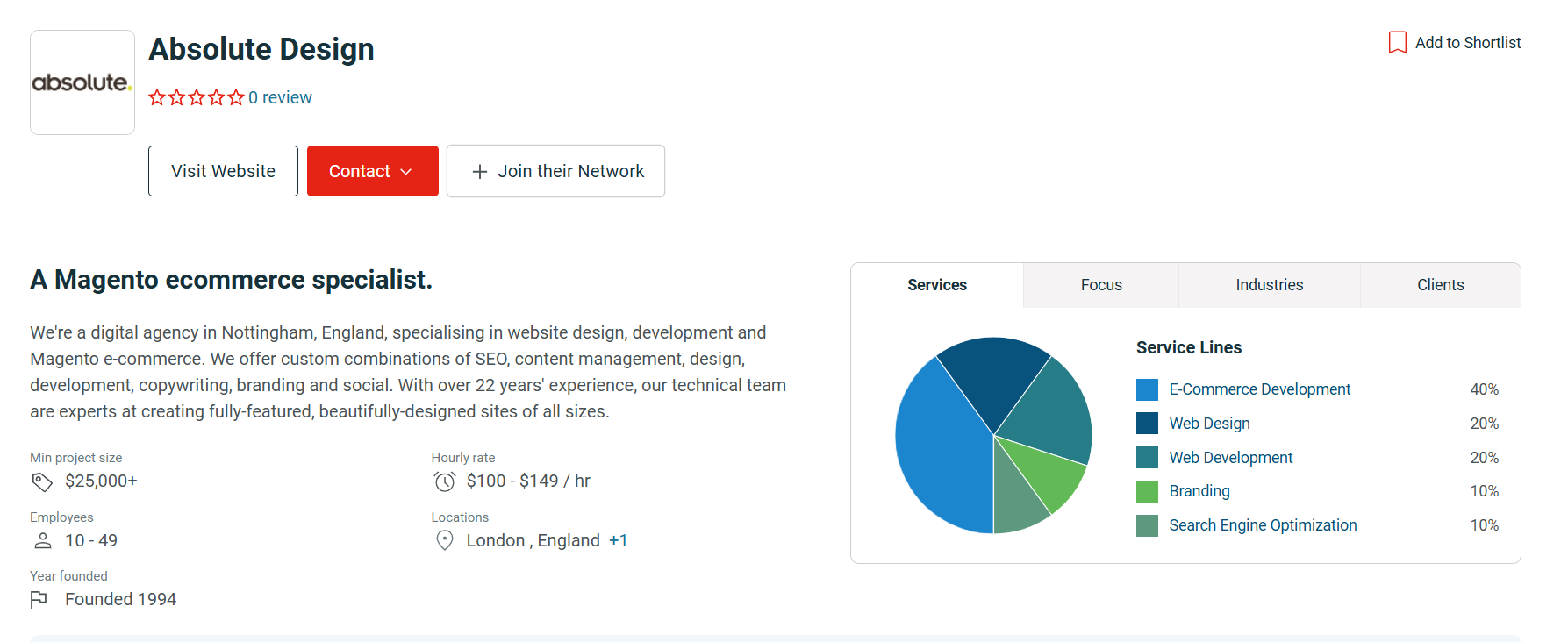Screen dimensions: 1568x642
Task: Click the Visit Website button
Action: tap(223, 171)
